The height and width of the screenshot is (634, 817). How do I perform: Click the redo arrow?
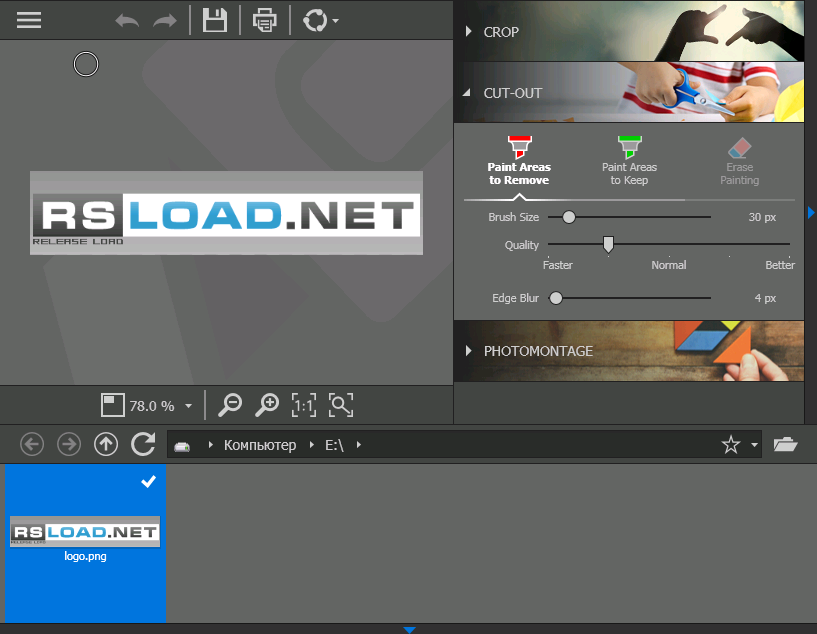165,21
